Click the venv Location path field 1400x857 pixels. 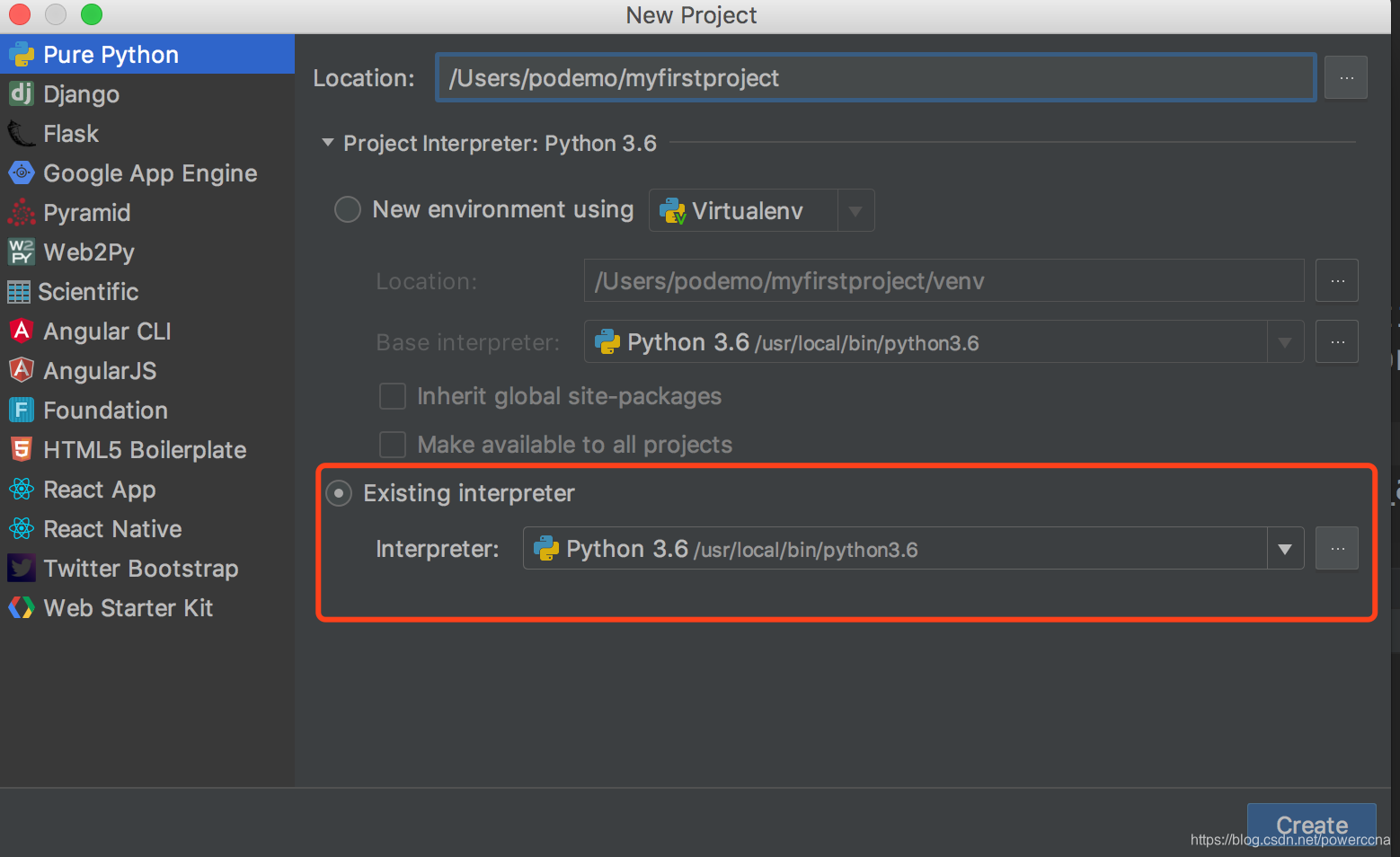[x=944, y=281]
